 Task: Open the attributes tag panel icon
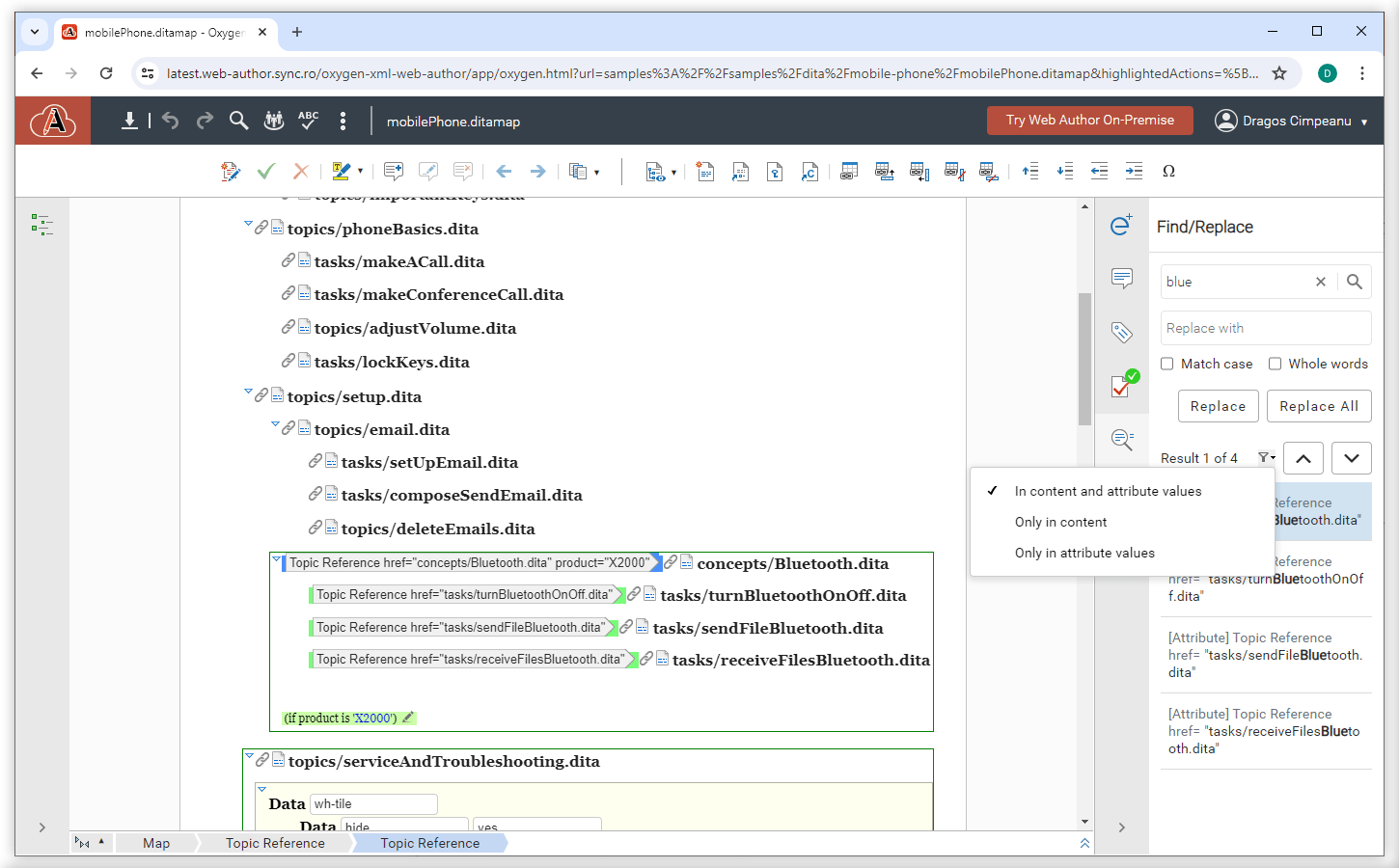click(1121, 333)
